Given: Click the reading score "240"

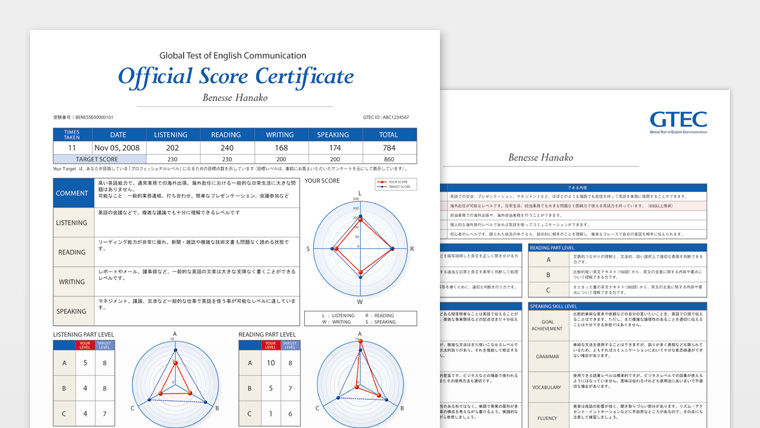Looking at the screenshot, I should [227, 148].
